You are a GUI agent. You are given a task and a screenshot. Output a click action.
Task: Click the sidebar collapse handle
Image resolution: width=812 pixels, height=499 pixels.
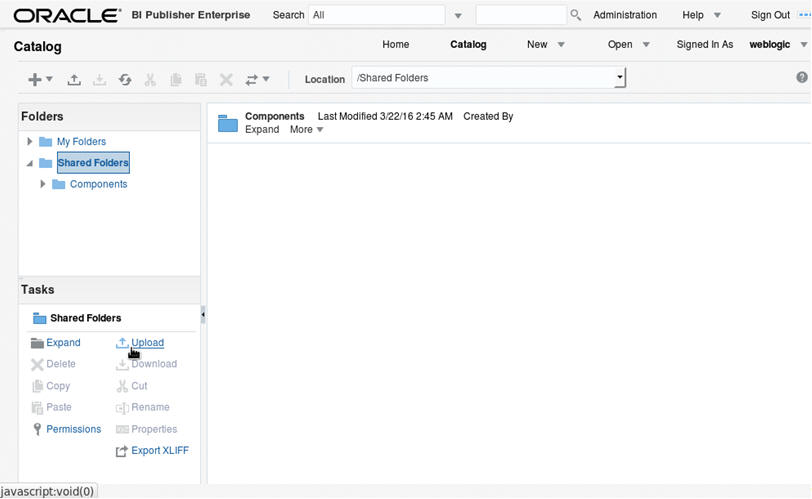(x=203, y=314)
